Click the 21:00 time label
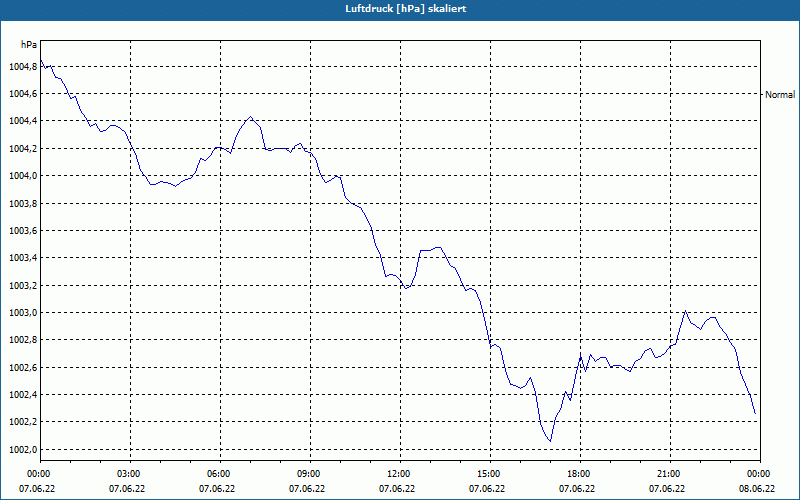This screenshot has width=800, height=500. (669, 474)
